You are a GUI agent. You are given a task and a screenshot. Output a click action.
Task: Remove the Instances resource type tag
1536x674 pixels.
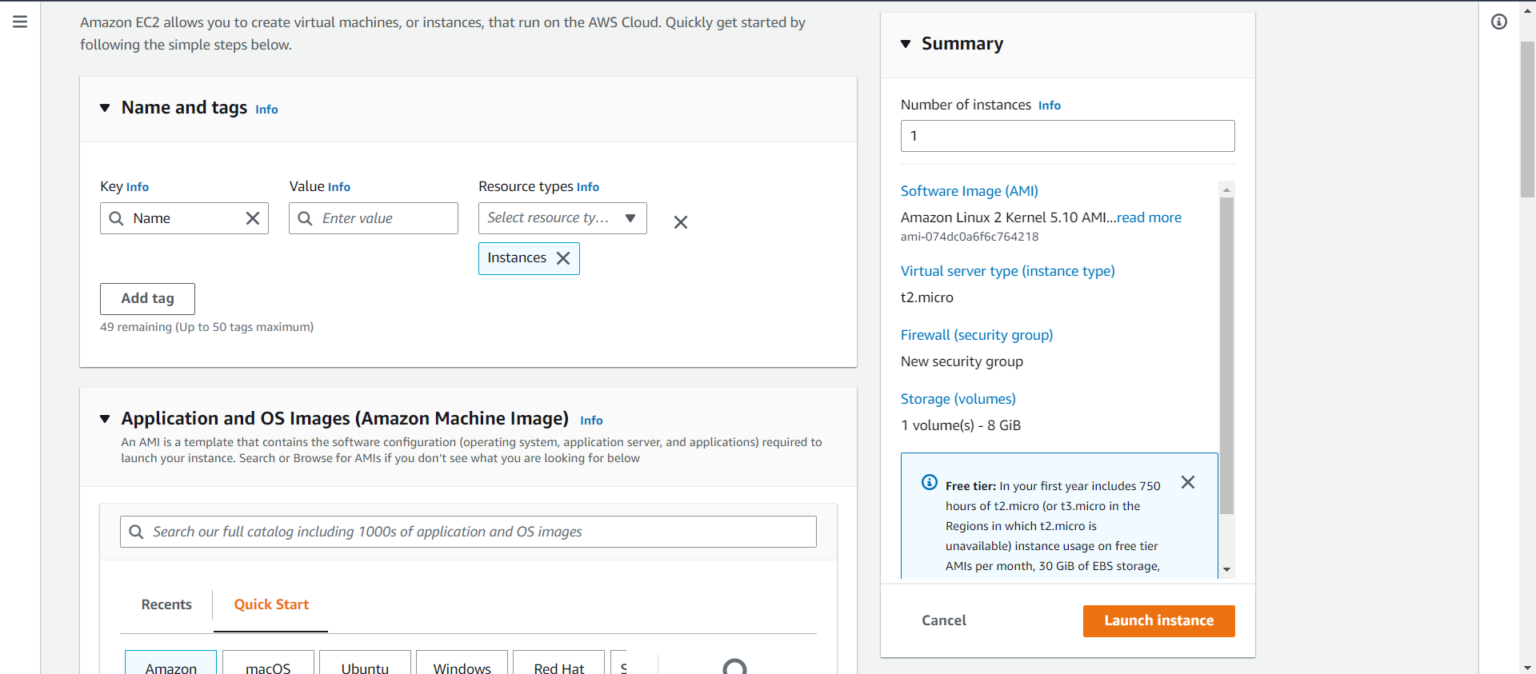563,258
